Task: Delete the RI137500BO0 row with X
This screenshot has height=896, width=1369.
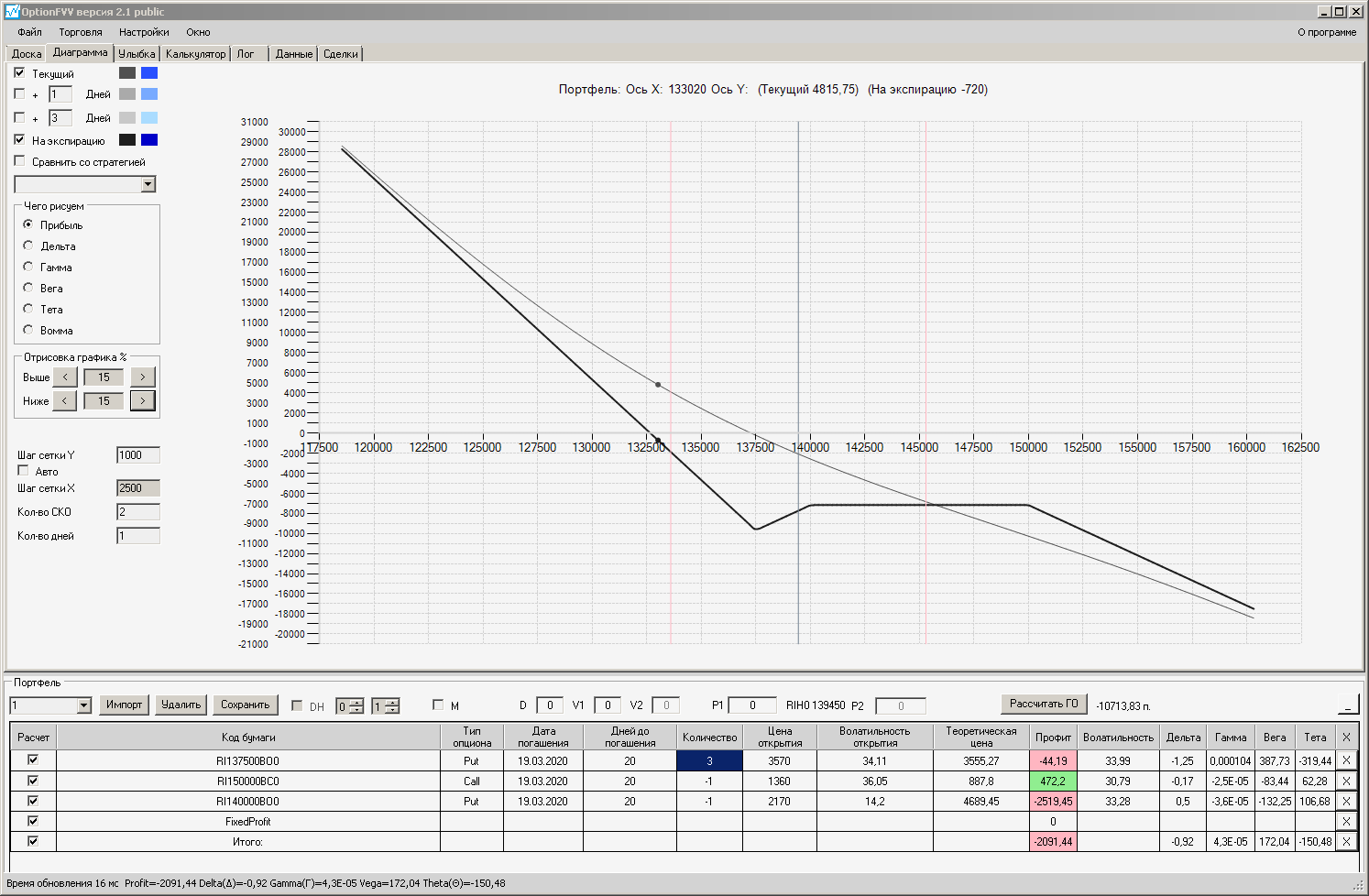Action: pos(1346,760)
